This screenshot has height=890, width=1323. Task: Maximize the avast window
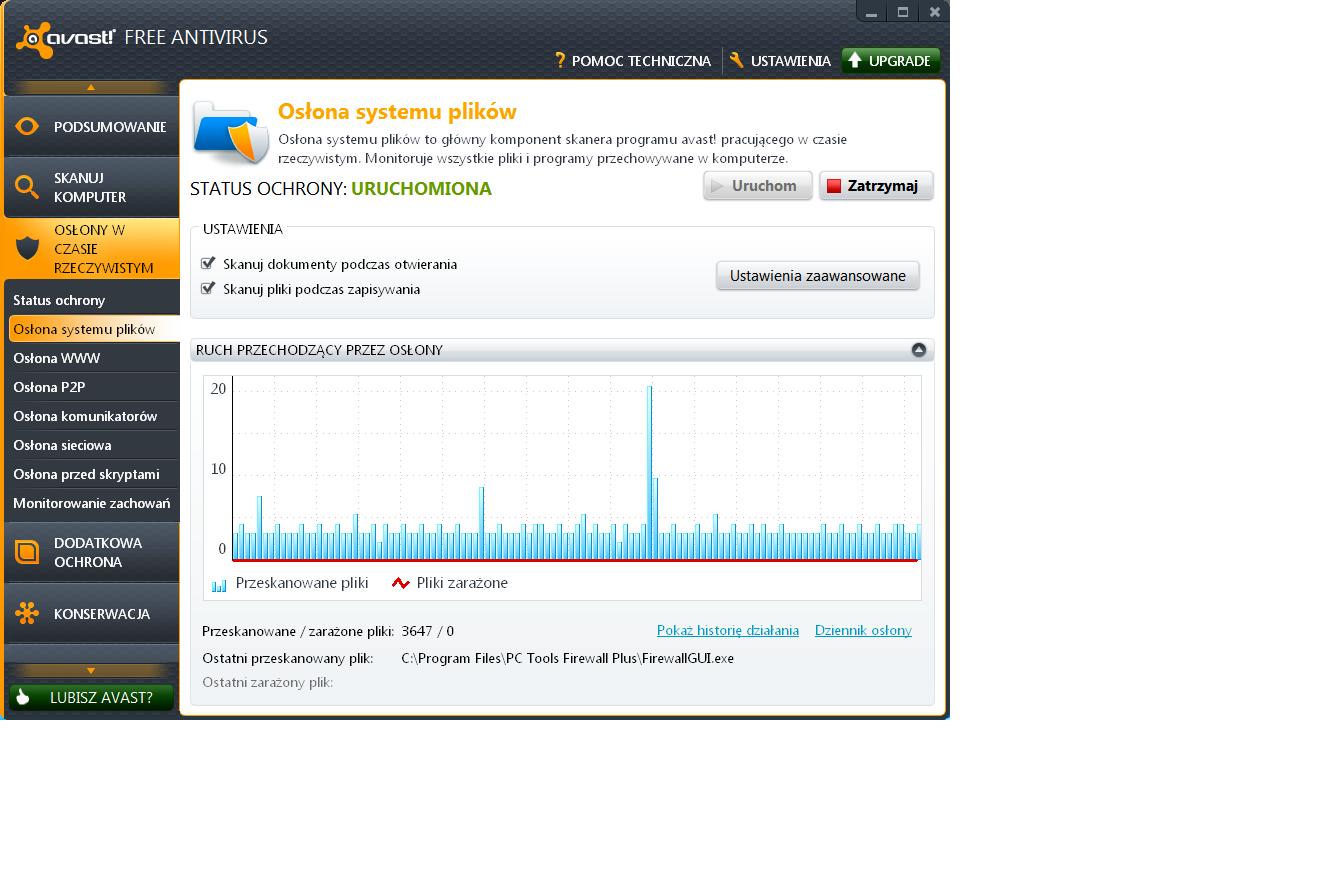(903, 12)
